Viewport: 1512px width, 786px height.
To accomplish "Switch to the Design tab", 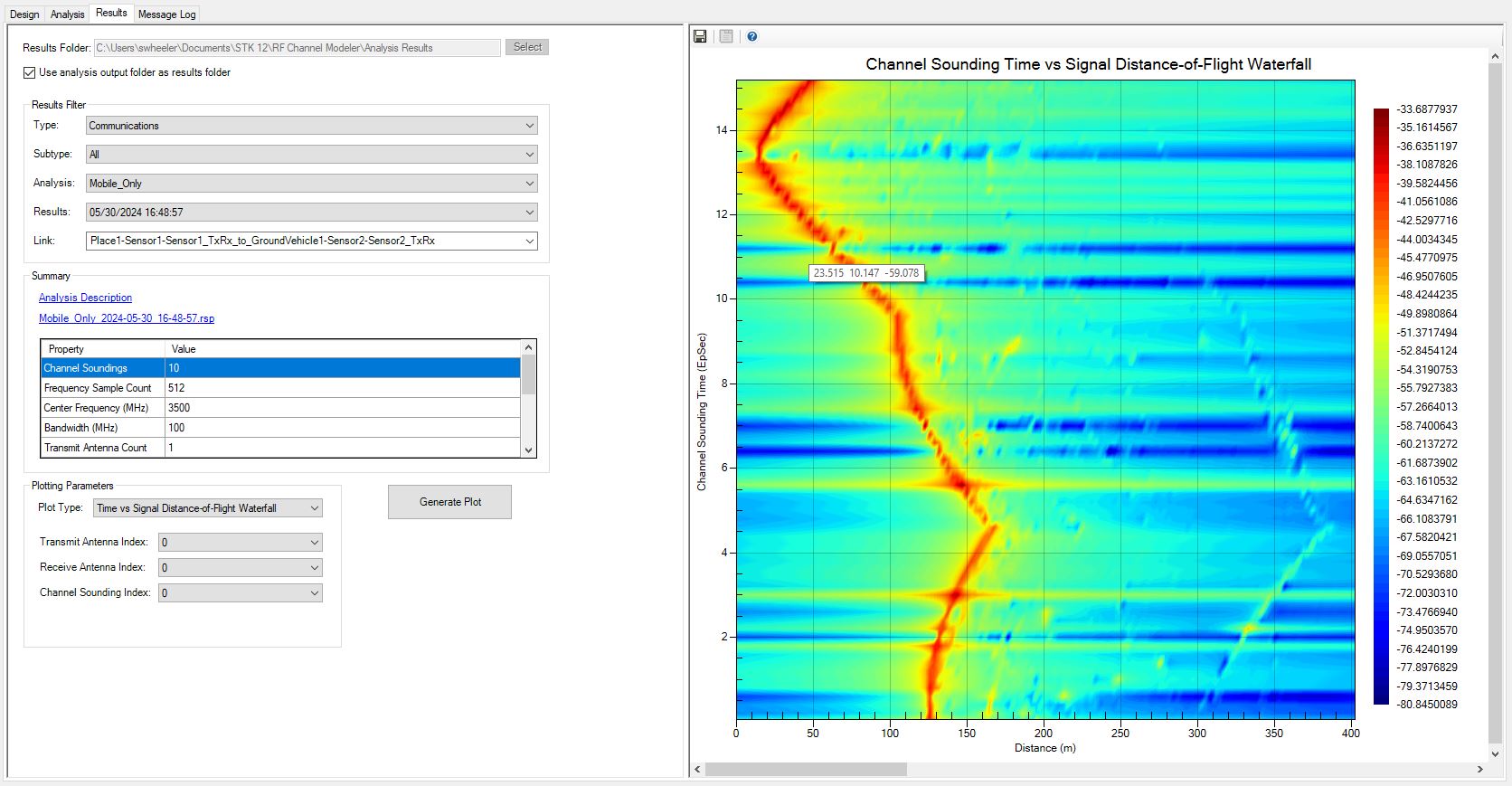I will [x=24, y=14].
